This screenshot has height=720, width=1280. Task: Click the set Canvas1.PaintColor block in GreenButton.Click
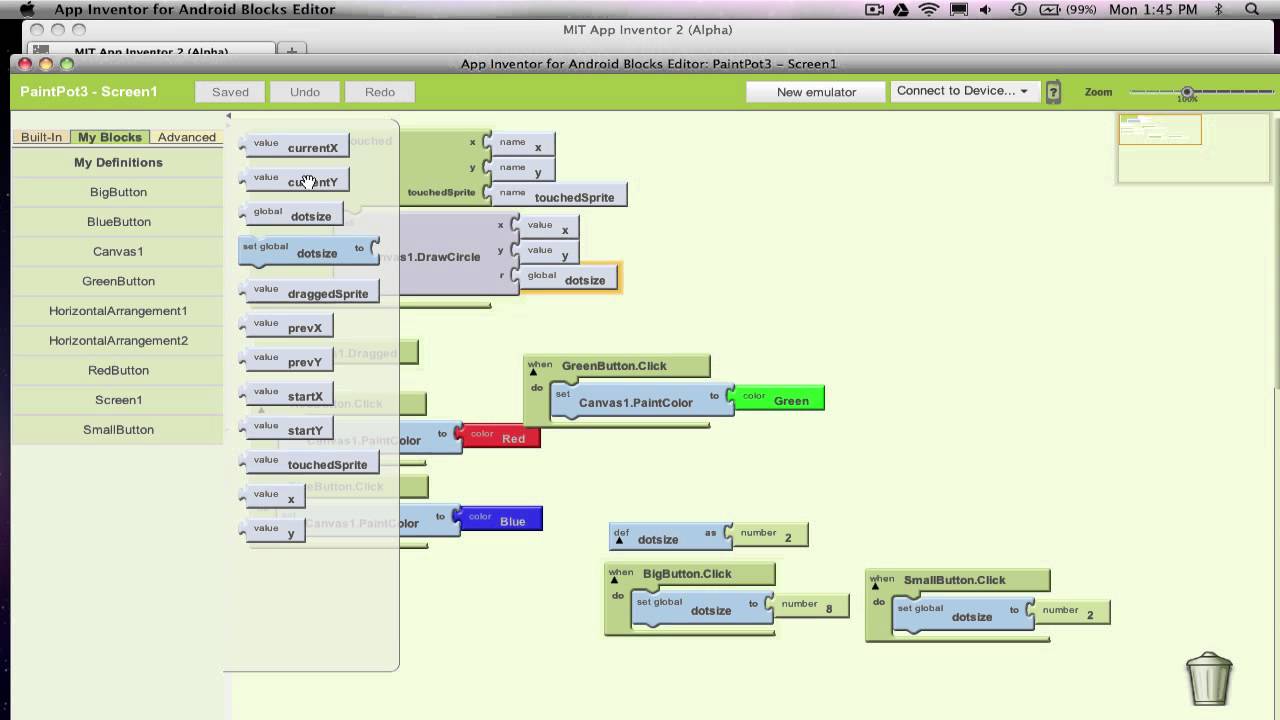click(x=643, y=400)
